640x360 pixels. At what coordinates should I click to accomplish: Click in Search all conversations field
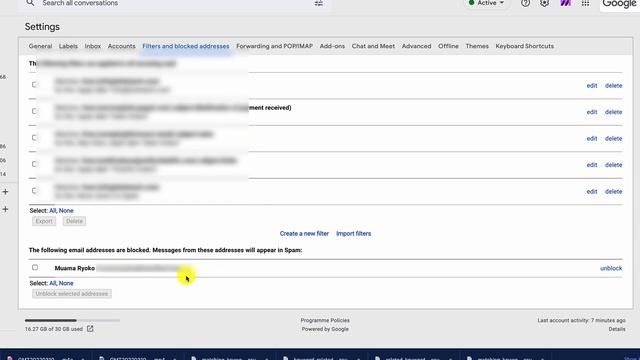(176, 3)
